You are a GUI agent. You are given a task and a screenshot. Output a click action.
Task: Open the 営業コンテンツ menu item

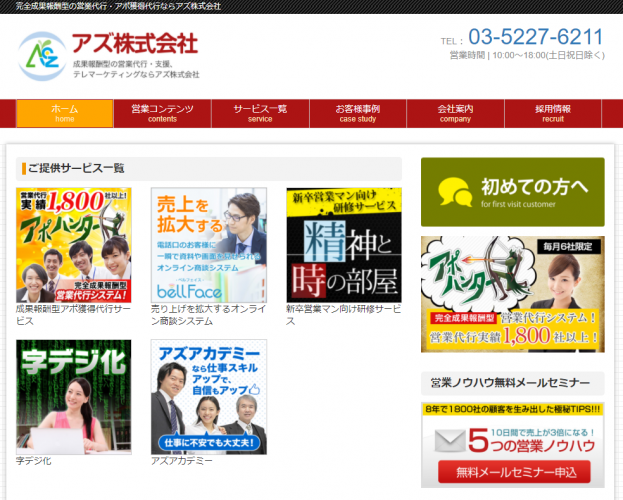coord(162,113)
